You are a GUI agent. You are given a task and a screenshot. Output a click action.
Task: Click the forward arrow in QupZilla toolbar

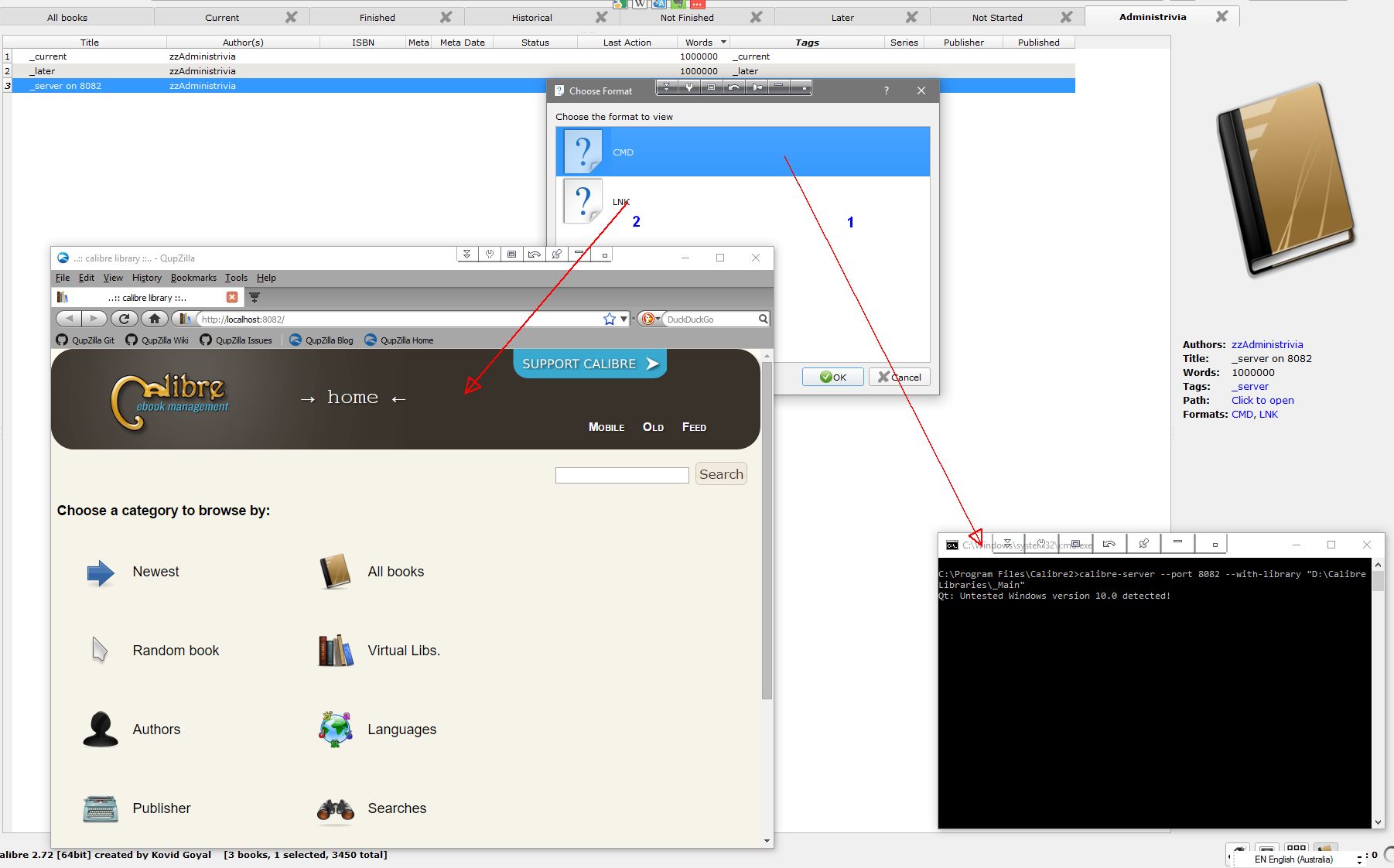point(94,319)
